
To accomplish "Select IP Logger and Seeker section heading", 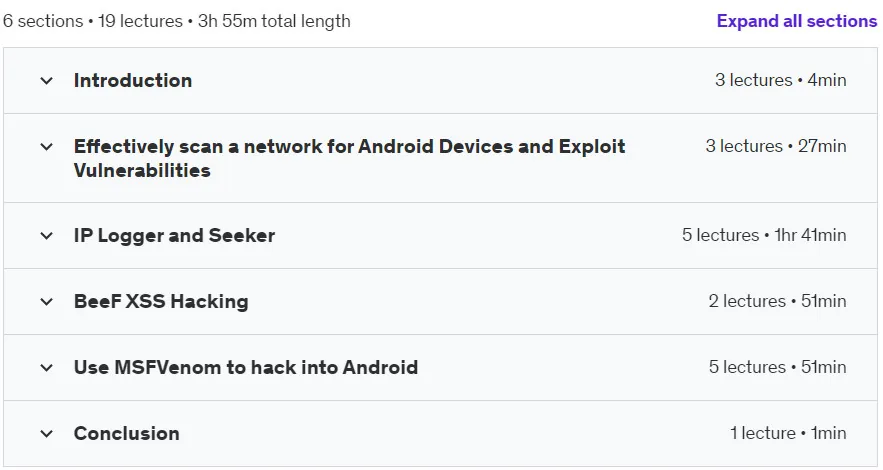I will click(x=175, y=235).
